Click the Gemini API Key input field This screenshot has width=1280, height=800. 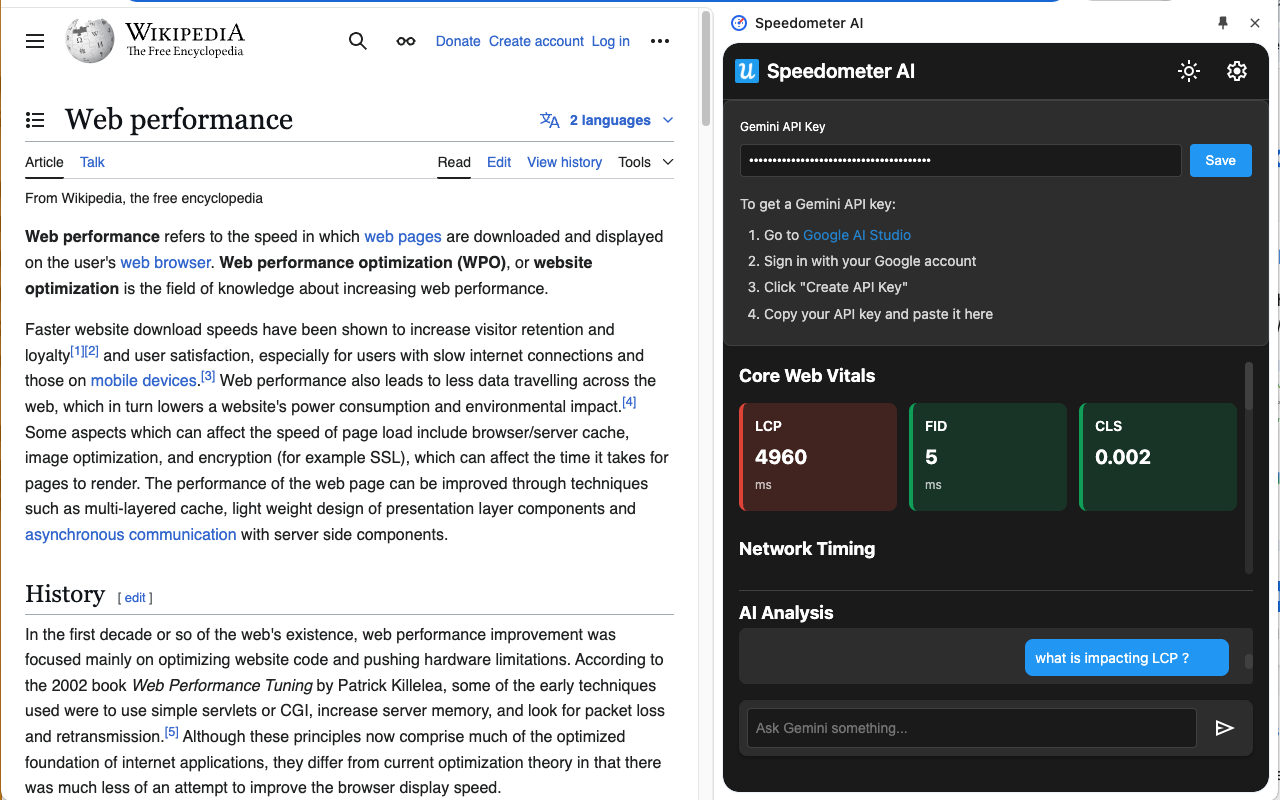tap(961, 160)
